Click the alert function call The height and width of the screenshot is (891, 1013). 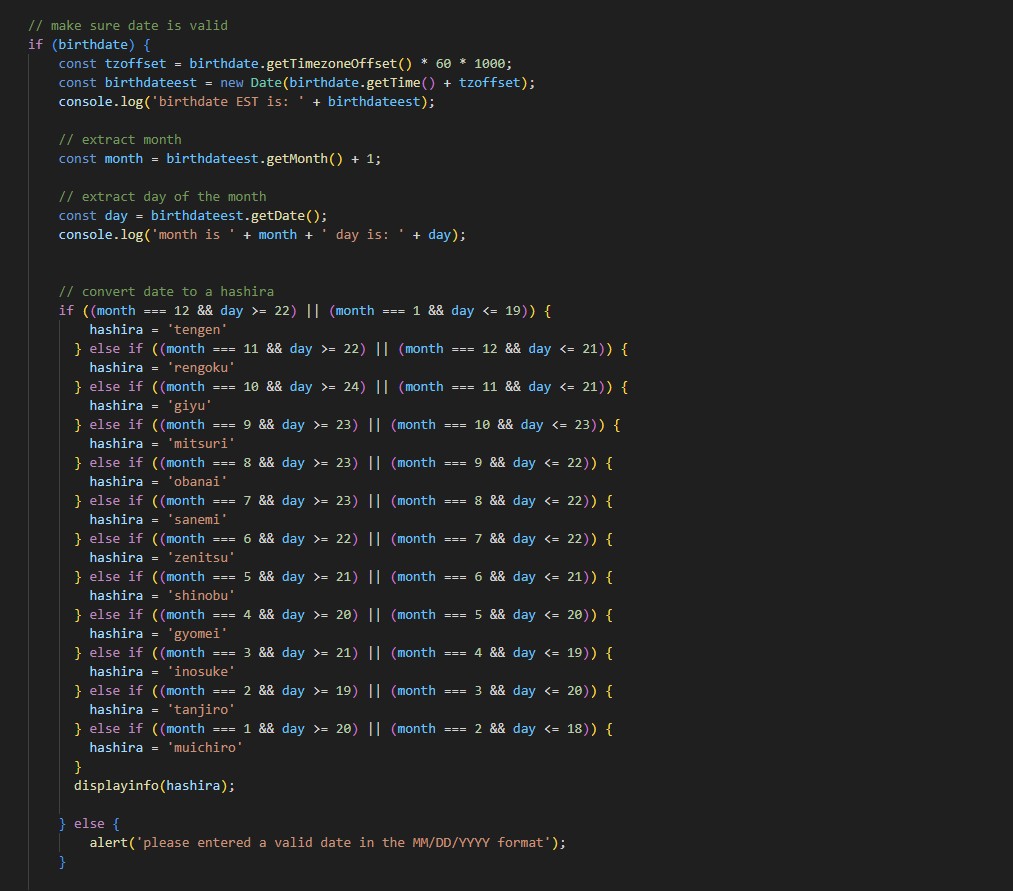(x=112, y=842)
